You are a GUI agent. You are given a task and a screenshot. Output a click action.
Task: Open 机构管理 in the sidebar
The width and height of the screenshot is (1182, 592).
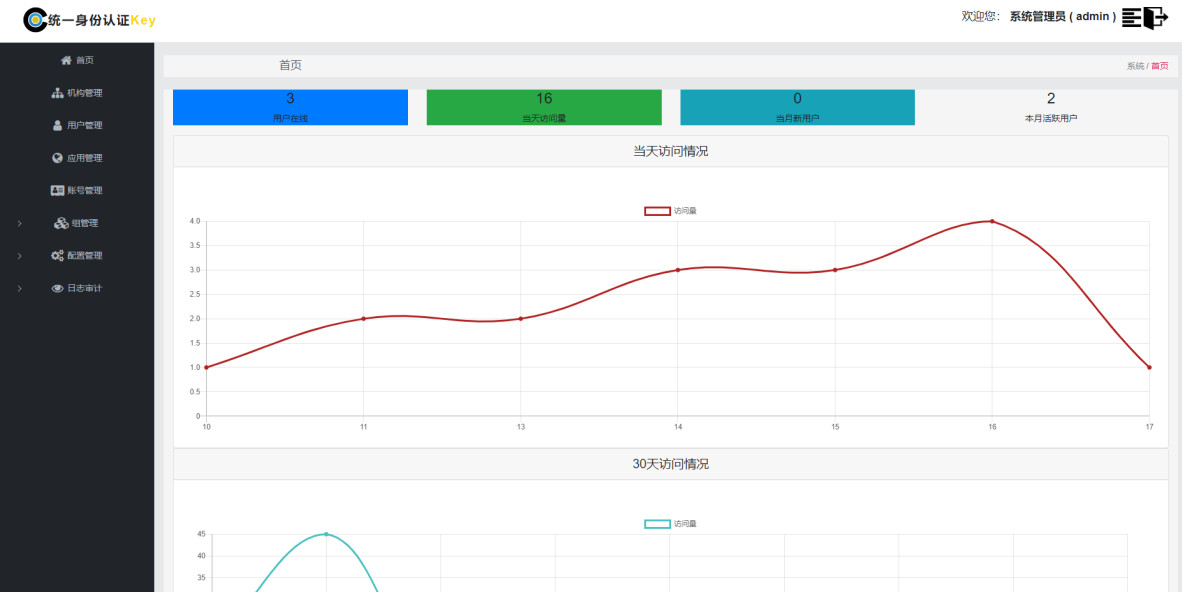77,93
